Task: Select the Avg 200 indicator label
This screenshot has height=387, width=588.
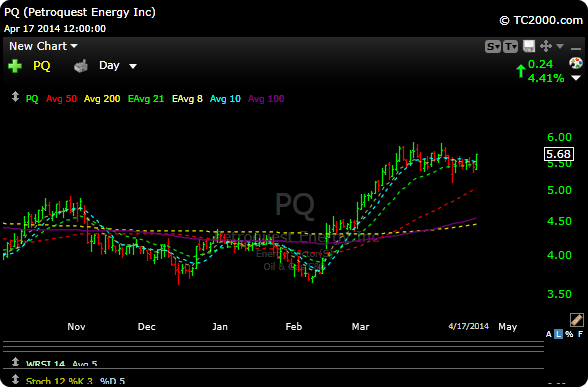Action: [102, 99]
